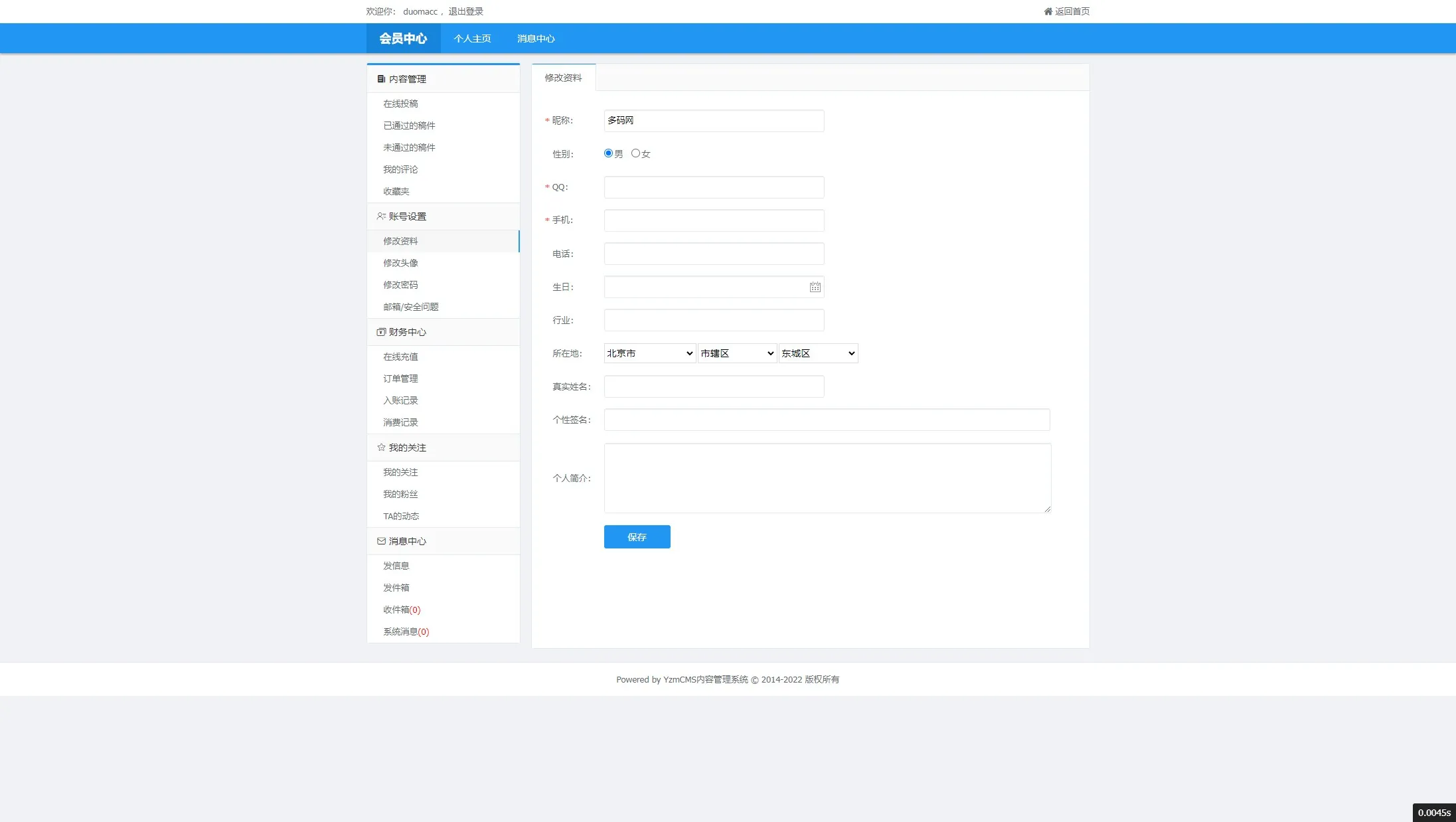Open the 市辖区 city dropdown
Image resolution: width=1456 pixels, height=822 pixels.
coord(737,353)
